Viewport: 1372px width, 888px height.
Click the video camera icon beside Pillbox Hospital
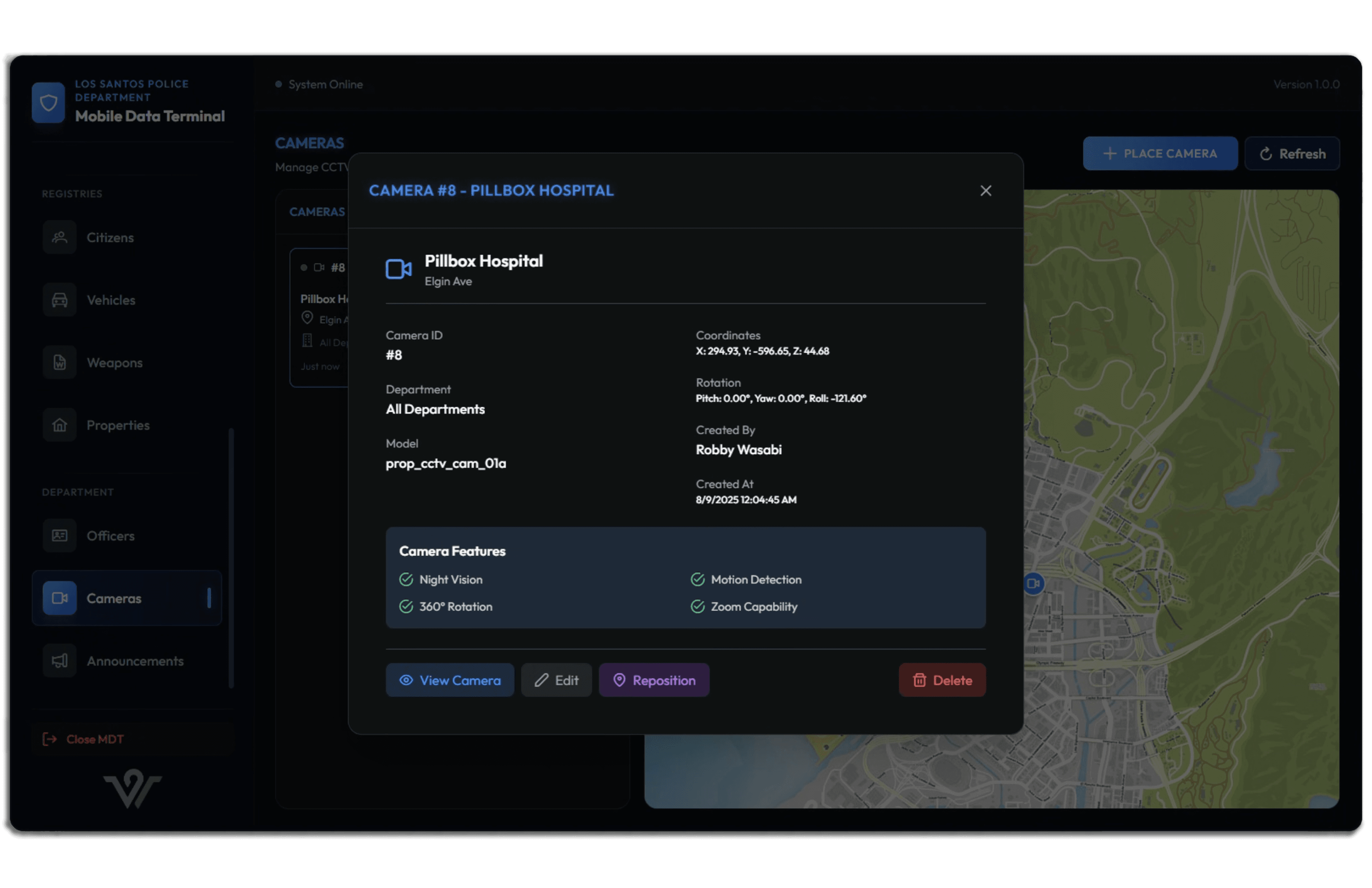coord(398,269)
